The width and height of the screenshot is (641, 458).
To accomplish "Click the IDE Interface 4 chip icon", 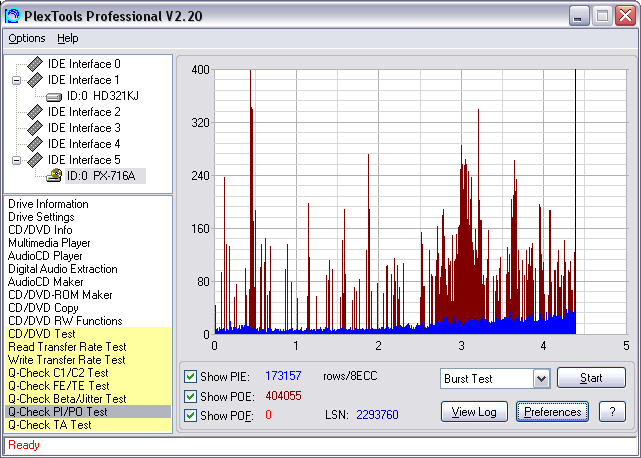I will point(36,144).
